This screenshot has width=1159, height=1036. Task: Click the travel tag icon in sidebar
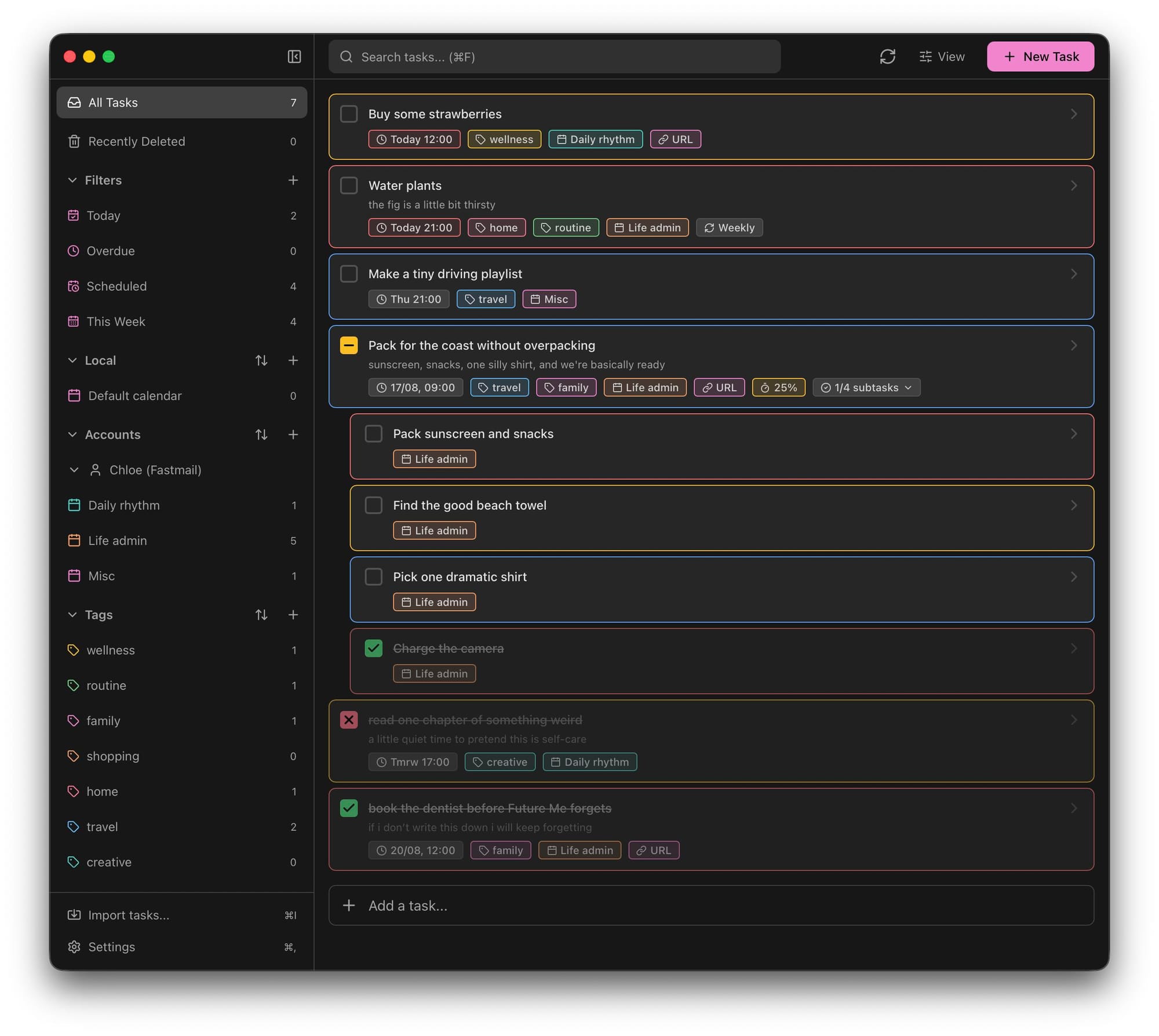[x=73, y=827]
